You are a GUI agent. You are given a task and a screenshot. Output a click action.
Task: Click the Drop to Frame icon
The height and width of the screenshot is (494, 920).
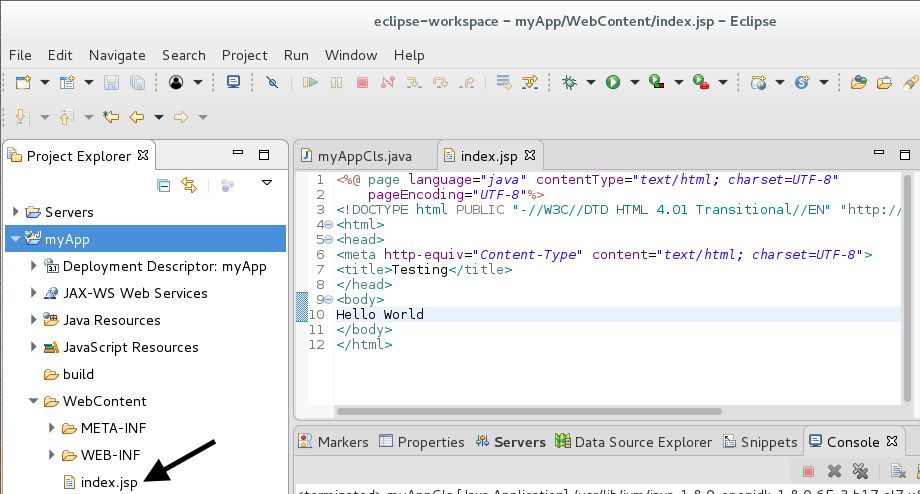[x=503, y=82]
